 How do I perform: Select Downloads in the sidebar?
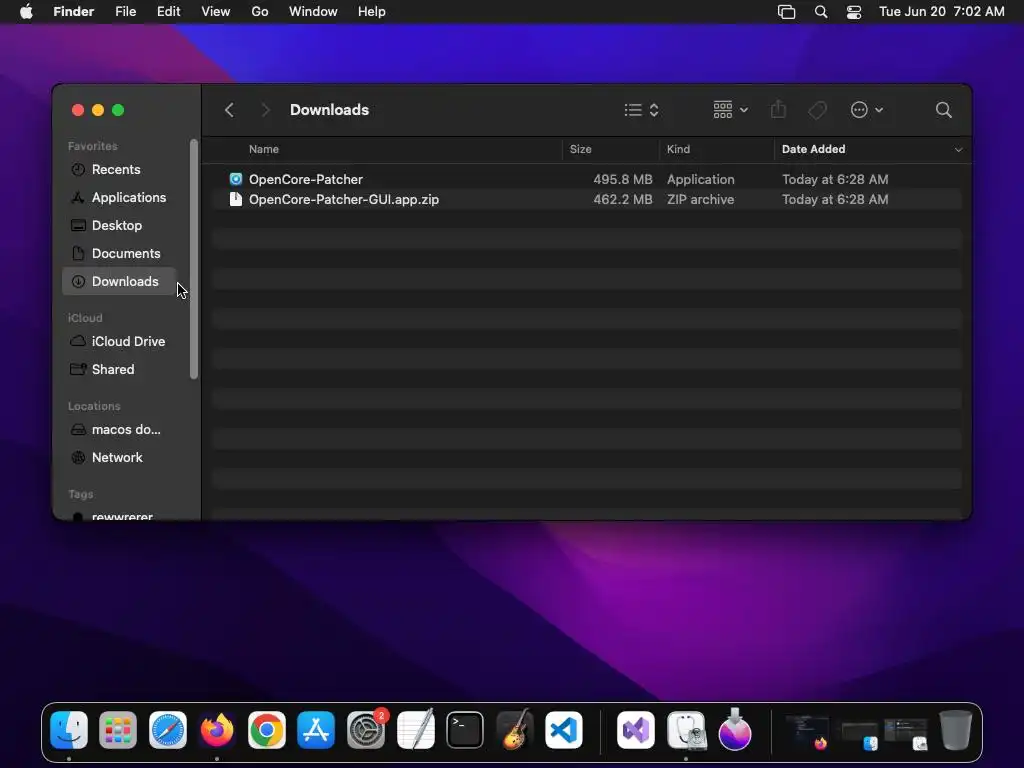119,281
